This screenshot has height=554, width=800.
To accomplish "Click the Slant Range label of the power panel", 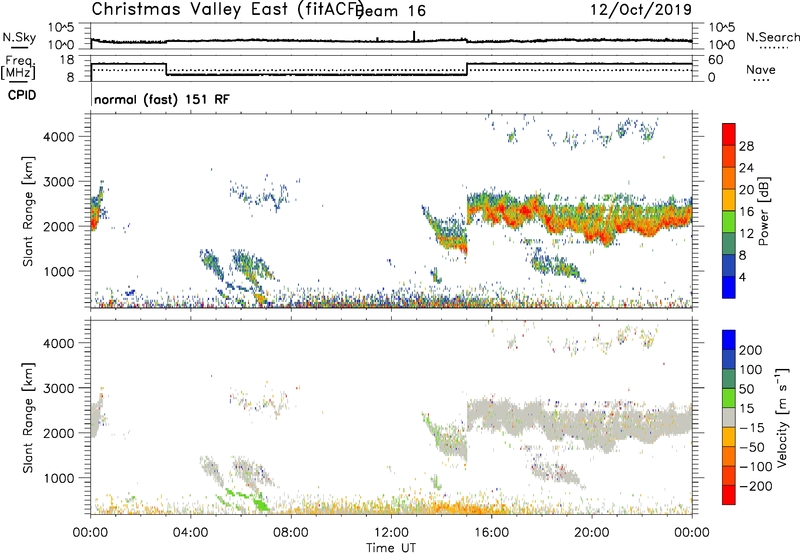I will (28, 211).
